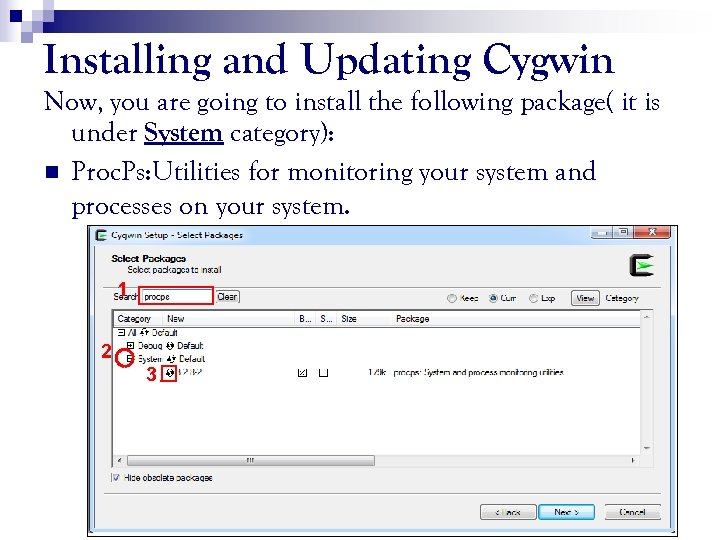Image resolution: width=720 pixels, height=540 pixels.
Task: Cycle the install action icon for System
Action: [172, 359]
